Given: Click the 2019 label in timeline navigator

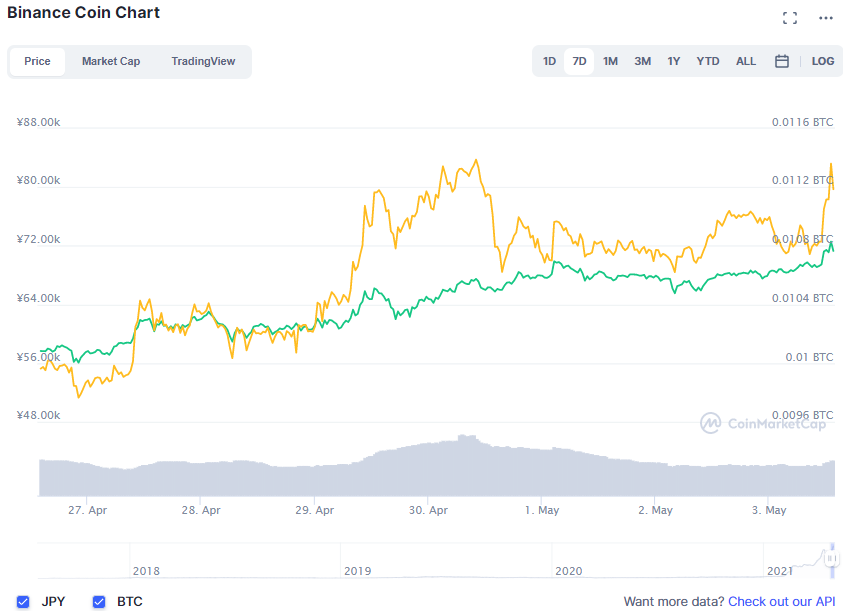Looking at the screenshot, I should pos(358,571).
